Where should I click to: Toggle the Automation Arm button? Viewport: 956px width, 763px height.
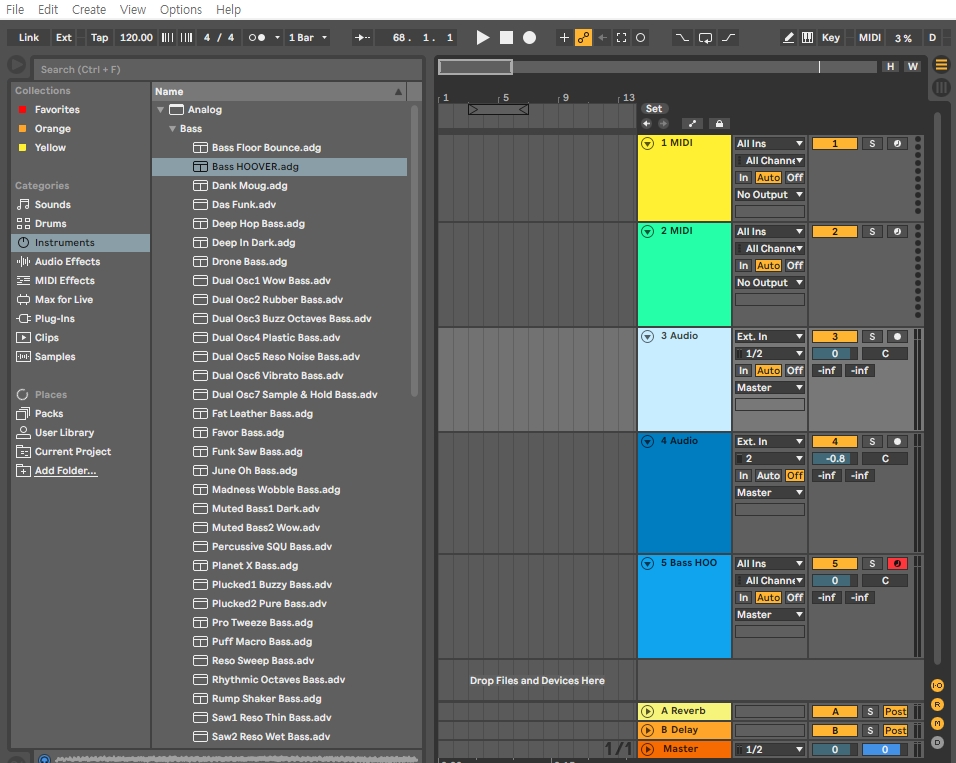coord(583,38)
